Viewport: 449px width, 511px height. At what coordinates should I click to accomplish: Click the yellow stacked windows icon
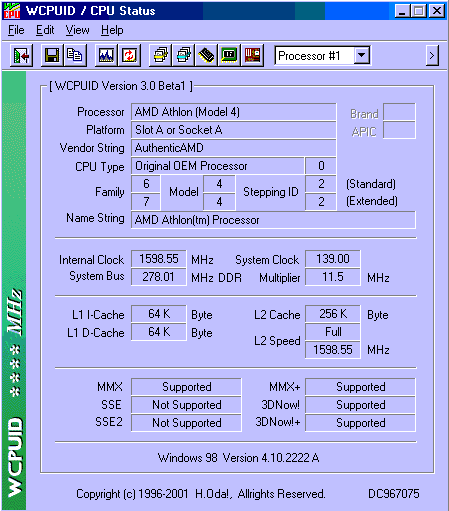coord(160,55)
